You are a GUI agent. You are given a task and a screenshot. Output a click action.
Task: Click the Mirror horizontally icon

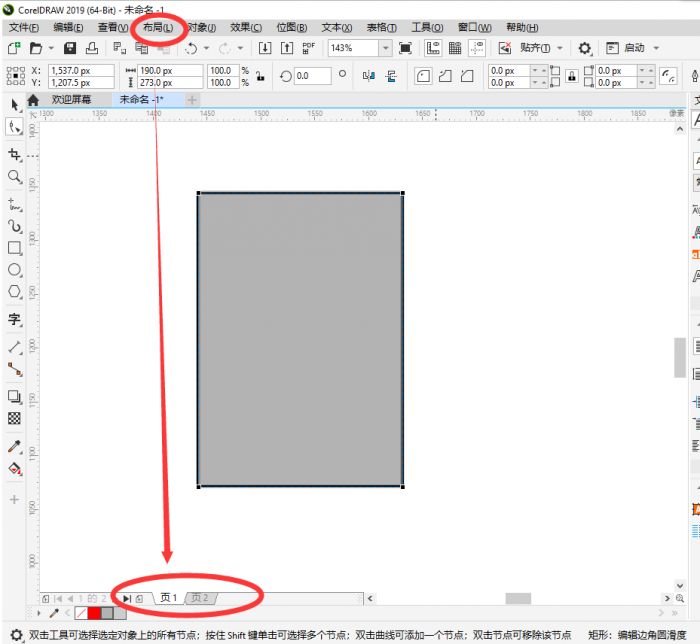tap(369, 76)
